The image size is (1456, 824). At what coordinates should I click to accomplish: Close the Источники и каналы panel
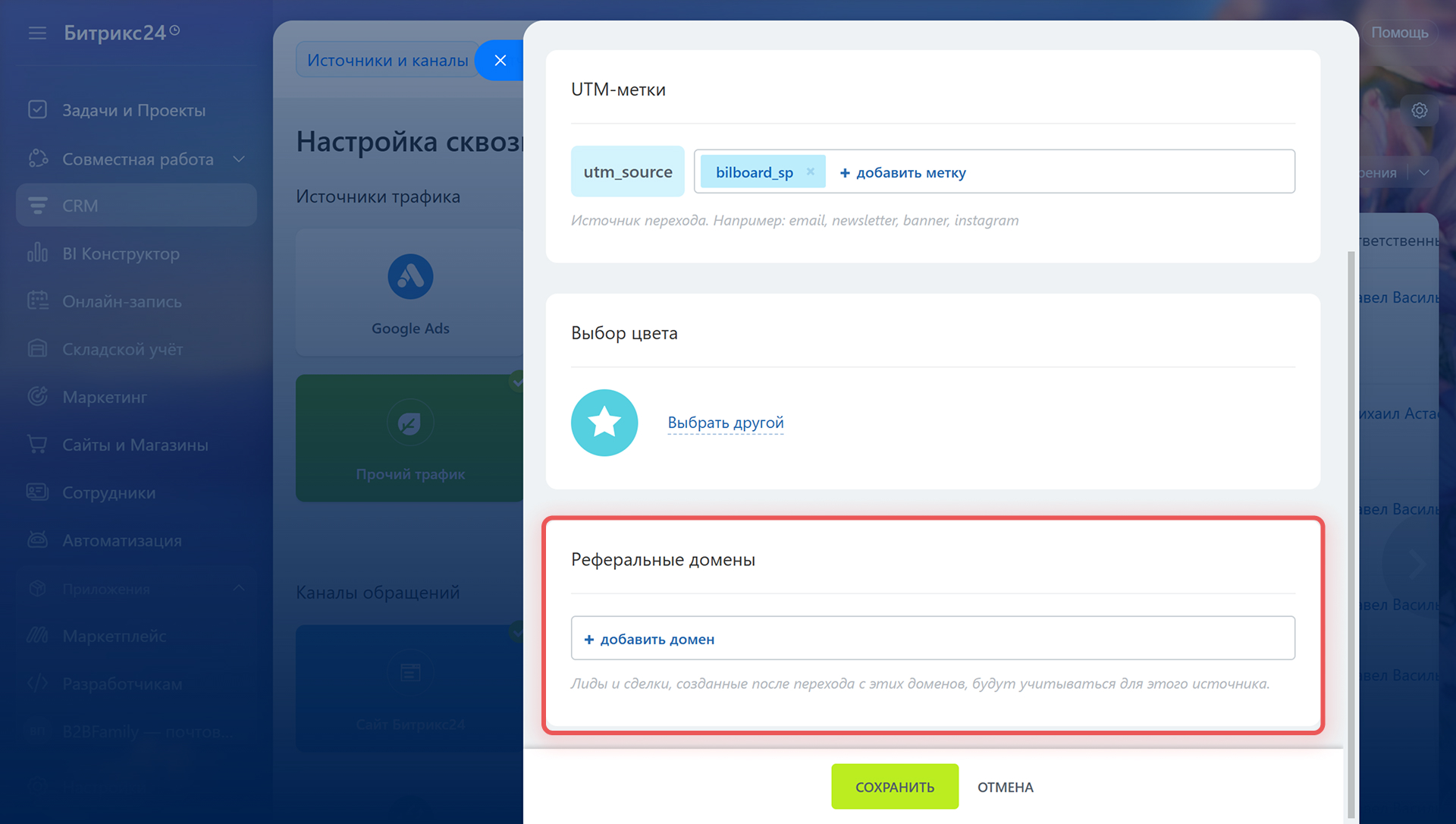pos(500,61)
